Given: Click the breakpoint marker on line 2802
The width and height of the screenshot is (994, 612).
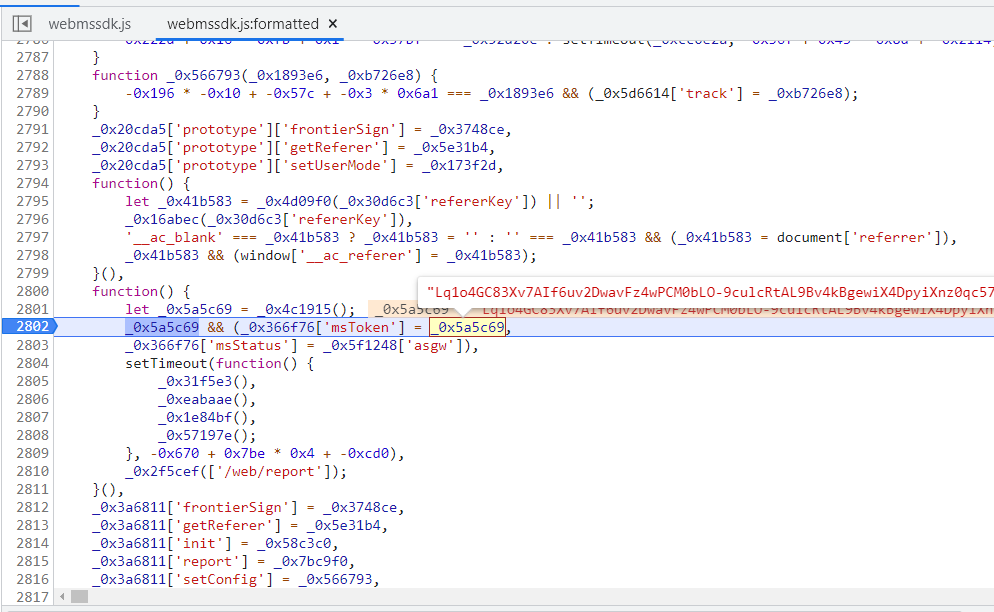Looking at the screenshot, I should click(29, 327).
